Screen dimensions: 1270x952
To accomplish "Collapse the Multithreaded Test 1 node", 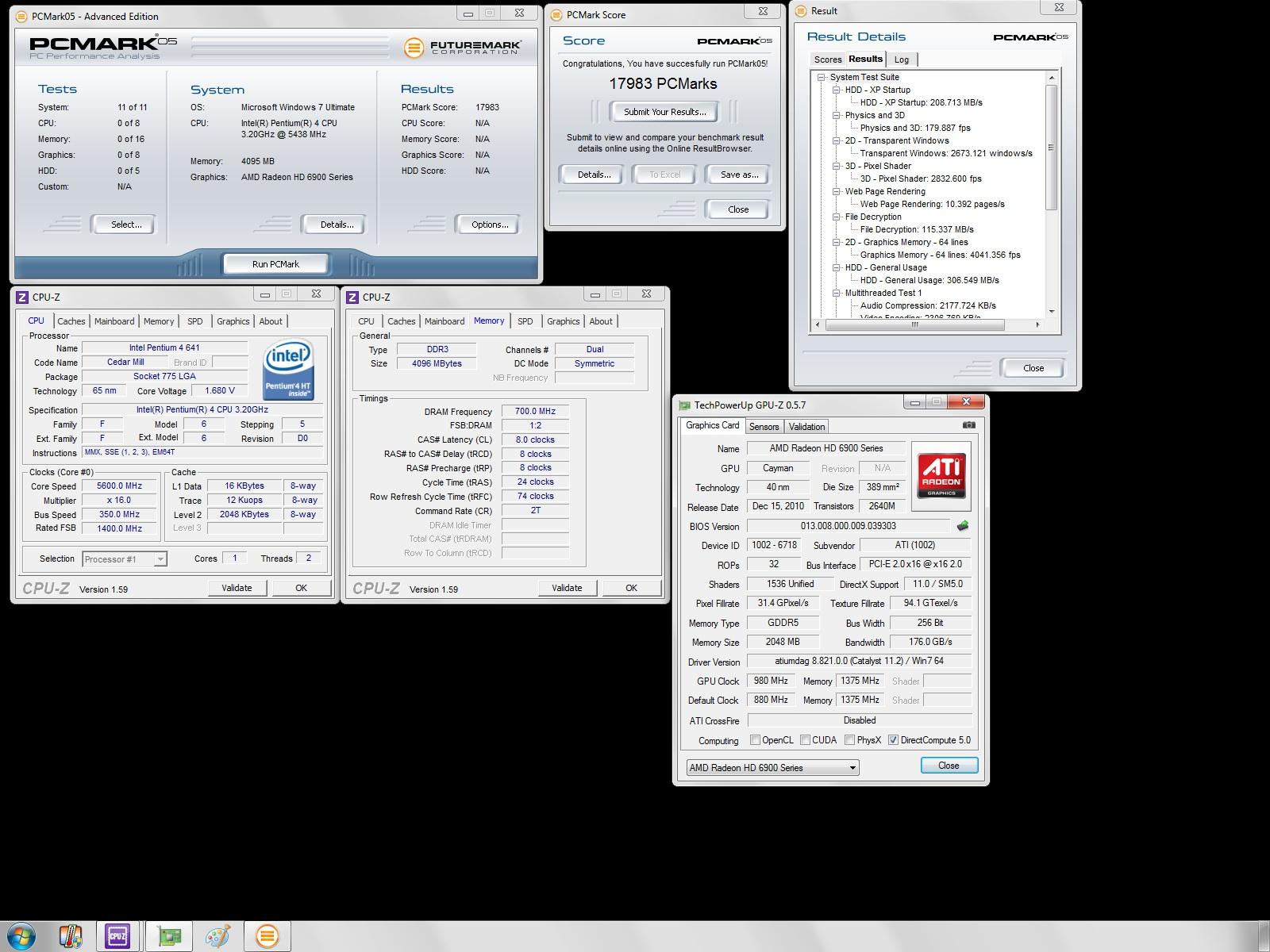I will pos(837,293).
